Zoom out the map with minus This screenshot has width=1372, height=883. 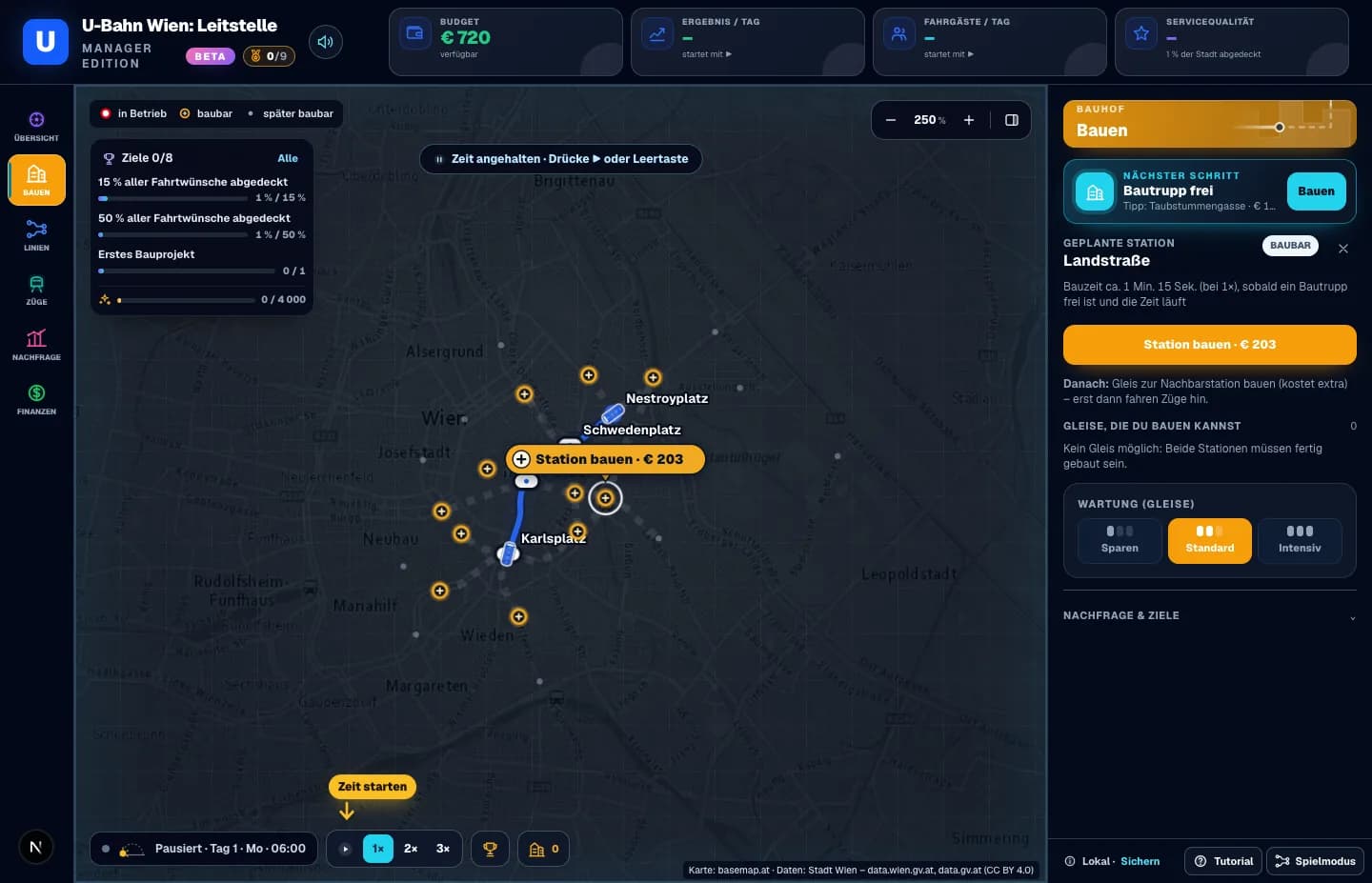click(x=891, y=120)
